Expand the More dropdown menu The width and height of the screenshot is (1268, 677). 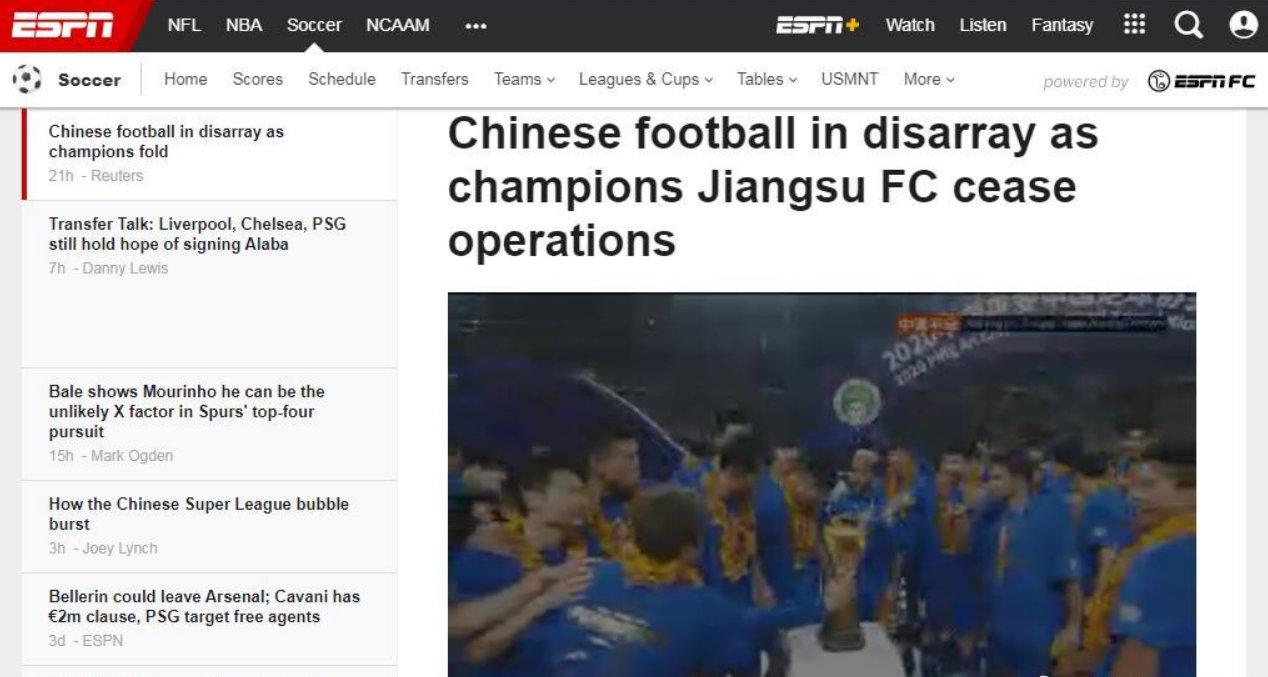pos(929,79)
